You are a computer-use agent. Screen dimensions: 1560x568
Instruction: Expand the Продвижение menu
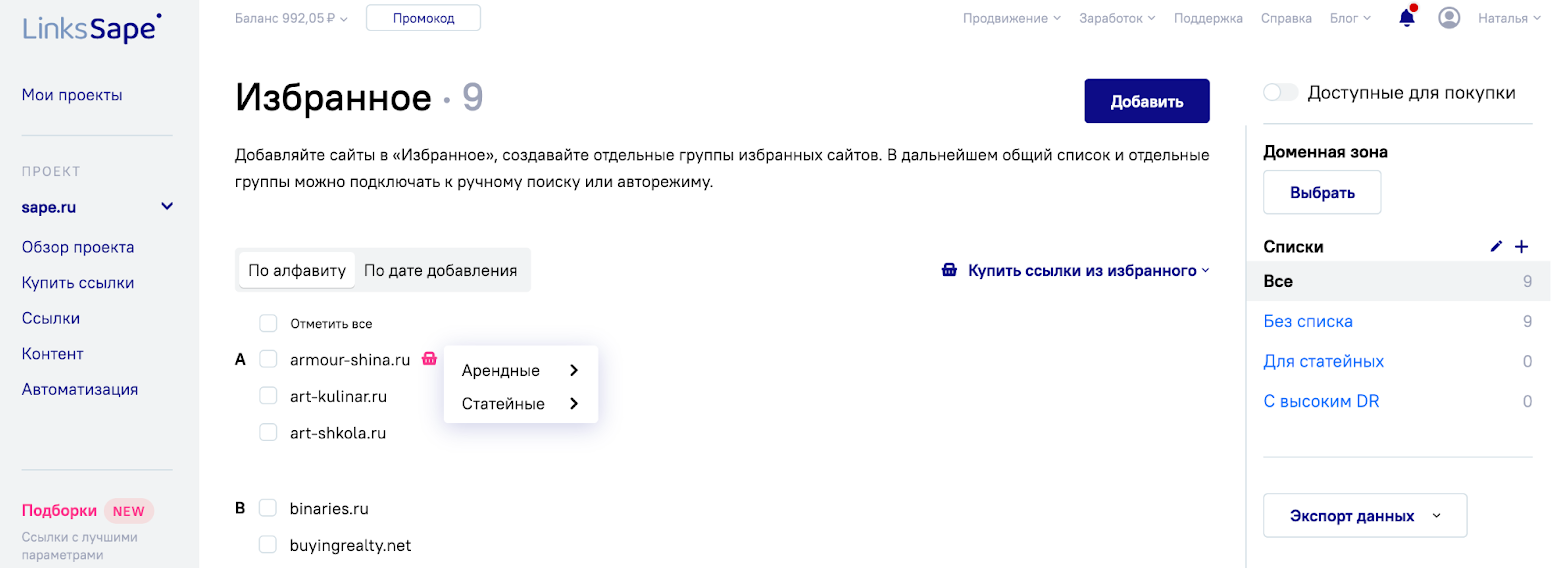click(x=1011, y=18)
